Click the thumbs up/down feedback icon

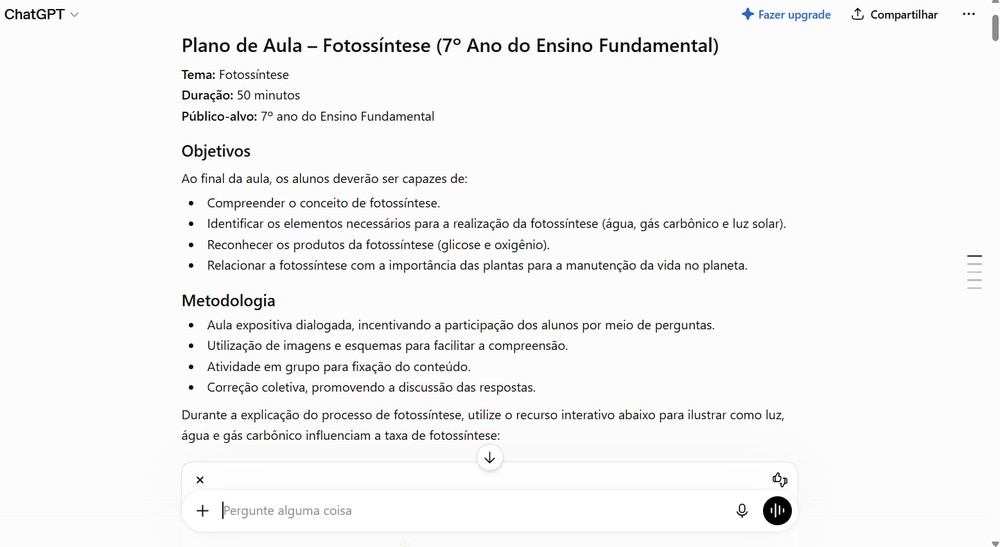coord(779,479)
